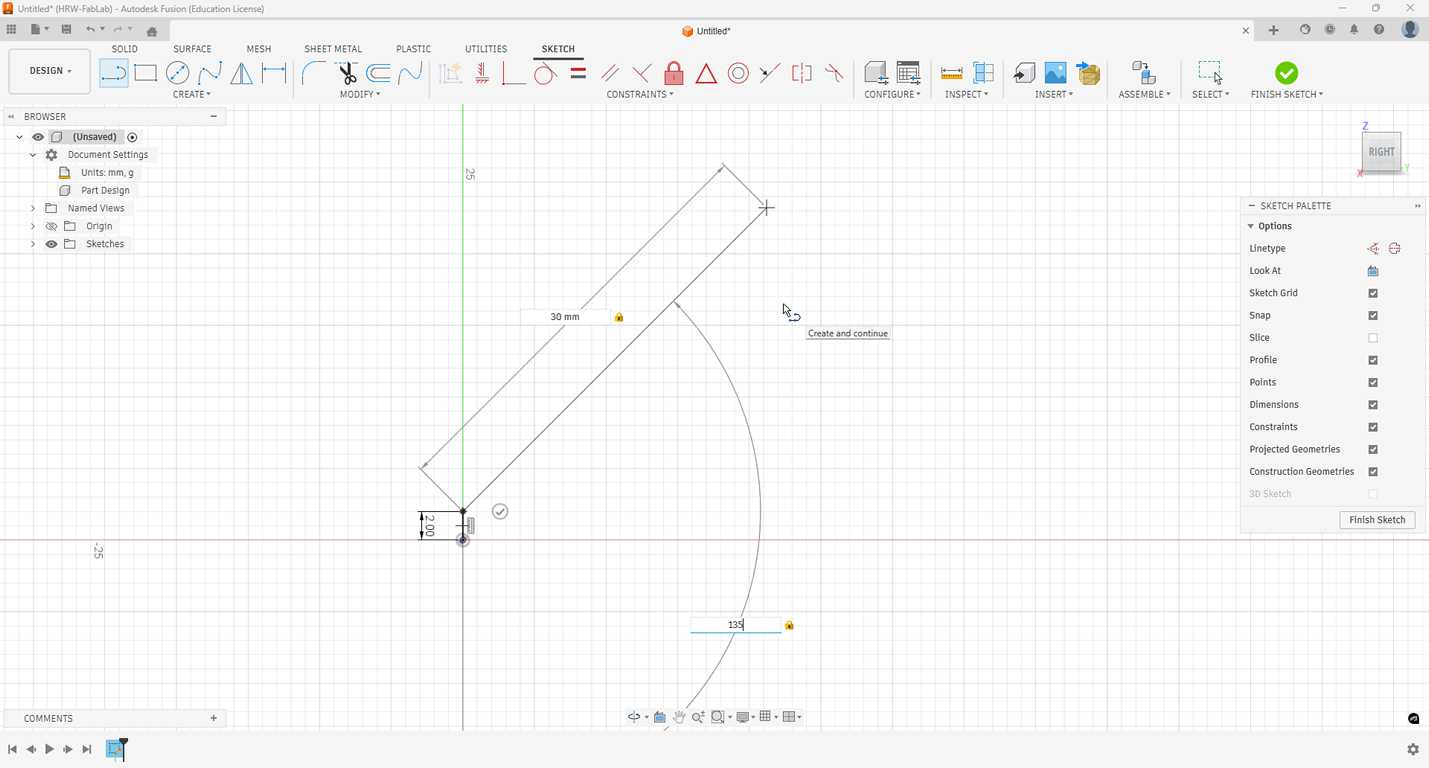Toggle the Projected Geometries checkbox
Image resolution: width=1429 pixels, height=768 pixels.
pyautogui.click(x=1373, y=449)
